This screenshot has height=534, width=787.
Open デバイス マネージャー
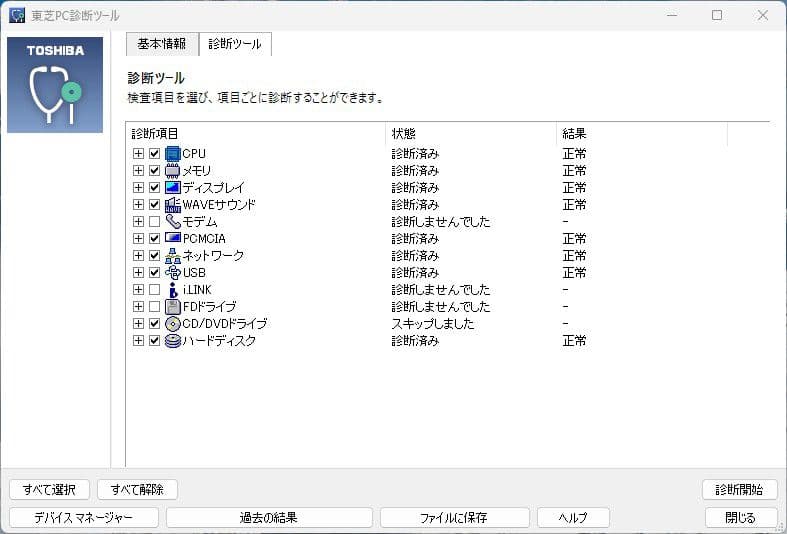pos(84,517)
